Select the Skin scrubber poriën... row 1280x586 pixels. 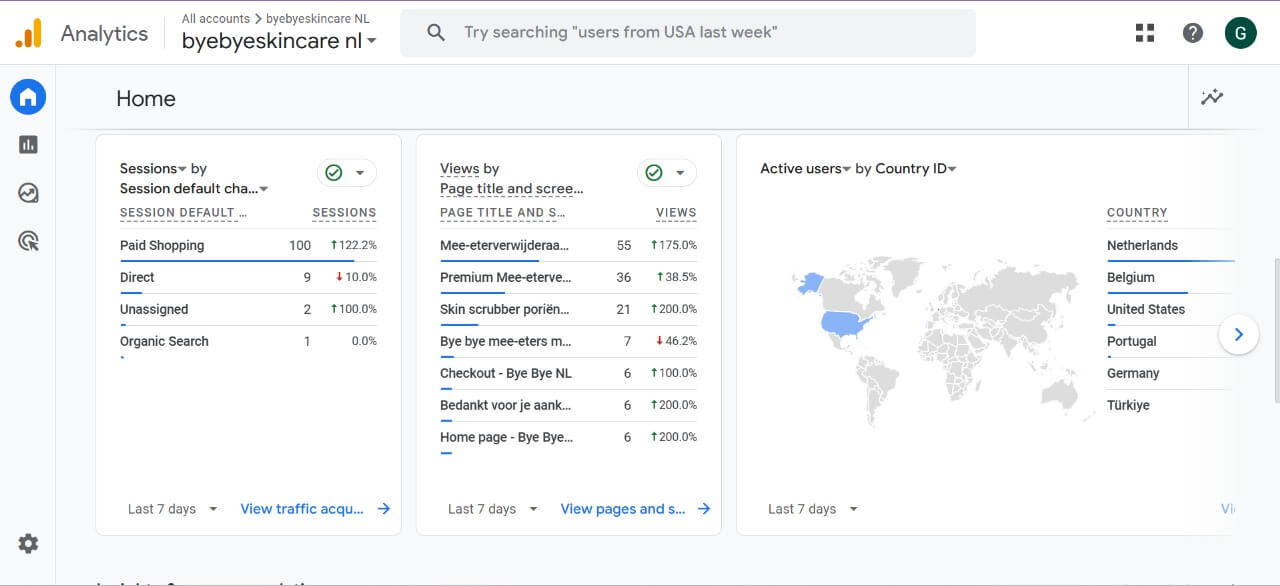tap(568, 309)
